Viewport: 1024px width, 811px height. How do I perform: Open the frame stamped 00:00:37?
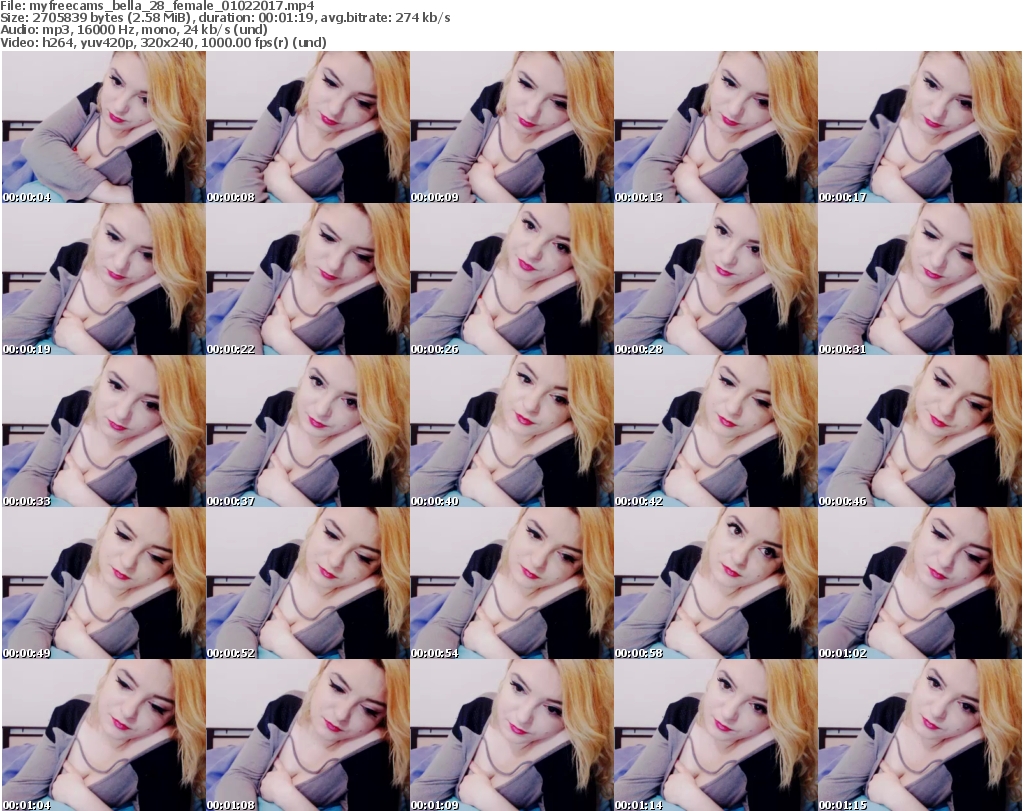(308, 432)
